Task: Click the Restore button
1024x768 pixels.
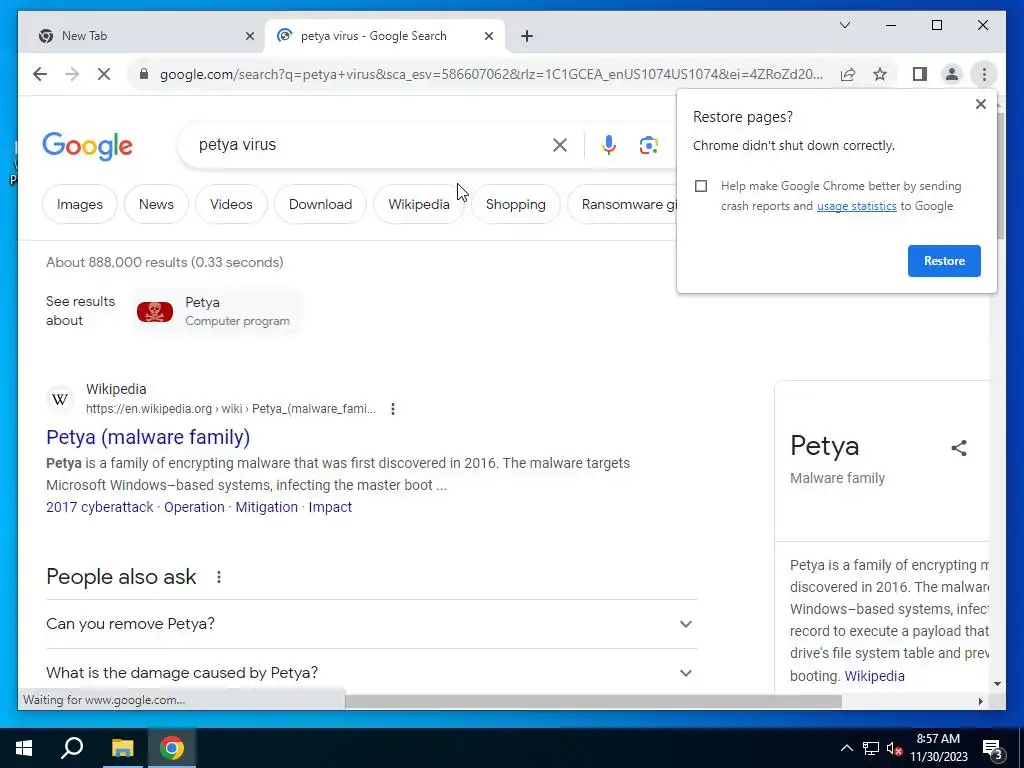Action: coord(944,261)
